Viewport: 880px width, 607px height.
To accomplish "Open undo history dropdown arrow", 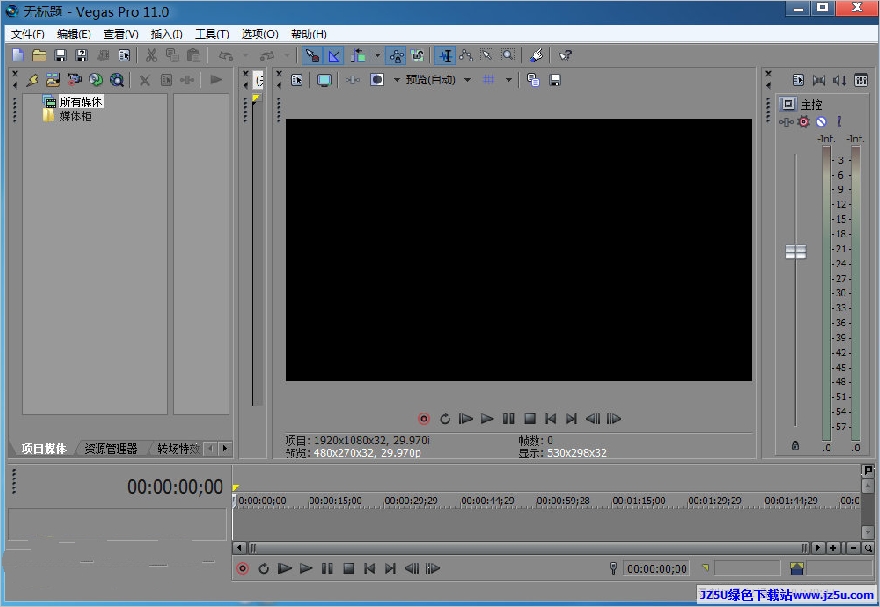I will point(245,55).
